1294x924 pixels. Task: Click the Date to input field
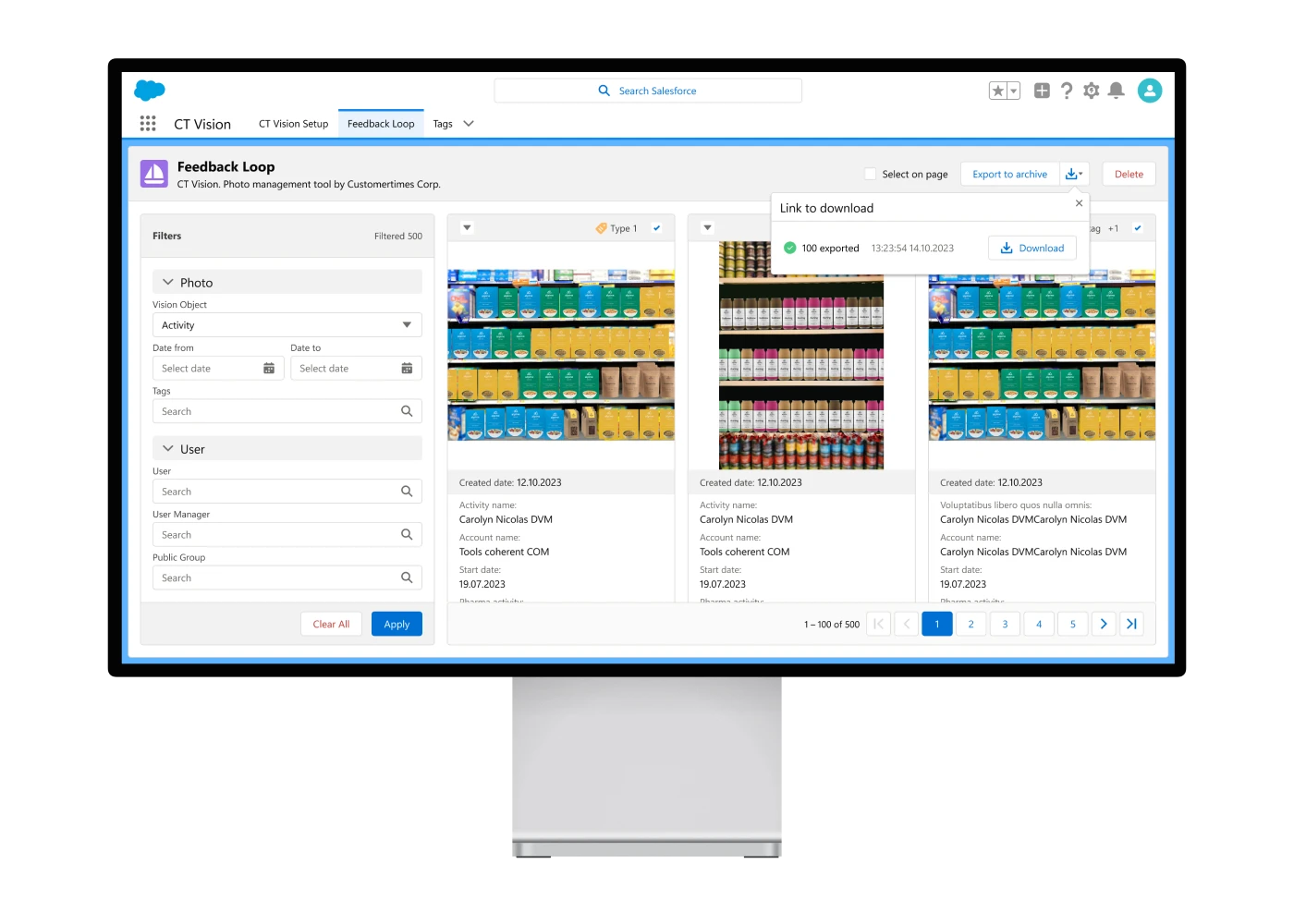(356, 369)
